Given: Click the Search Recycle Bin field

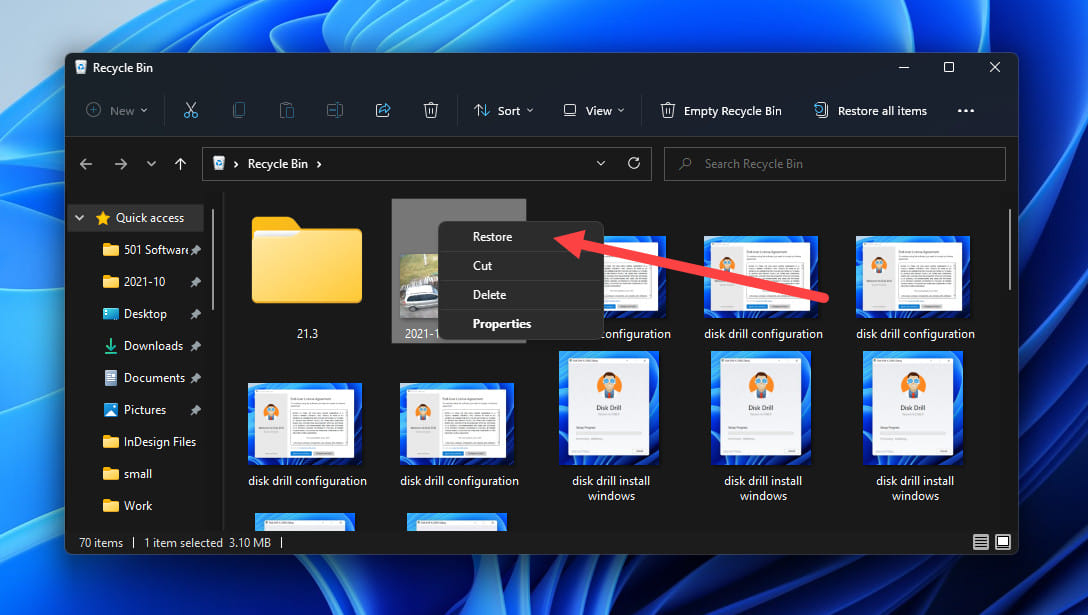Looking at the screenshot, I should 835,164.
